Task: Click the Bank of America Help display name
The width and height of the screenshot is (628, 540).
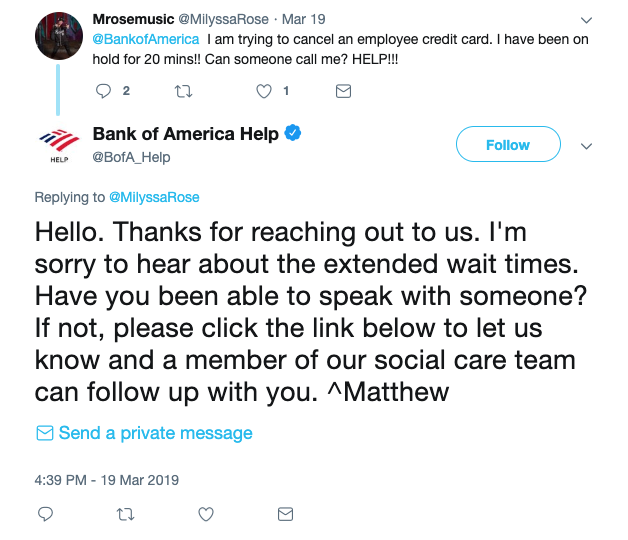Action: pos(185,134)
